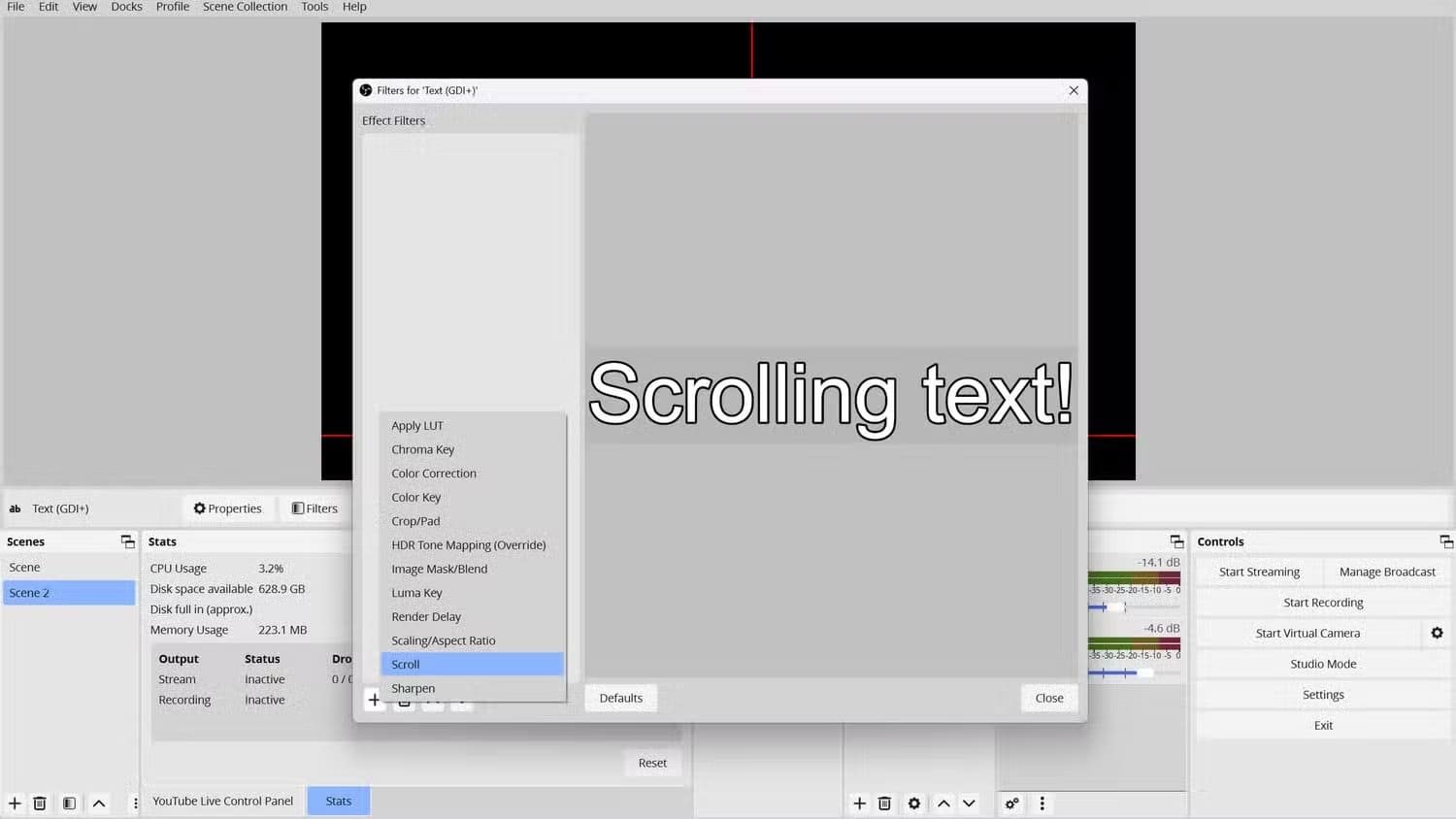The height and width of the screenshot is (819, 1456).
Task: Select Chroma Key filter
Action: pos(473,449)
